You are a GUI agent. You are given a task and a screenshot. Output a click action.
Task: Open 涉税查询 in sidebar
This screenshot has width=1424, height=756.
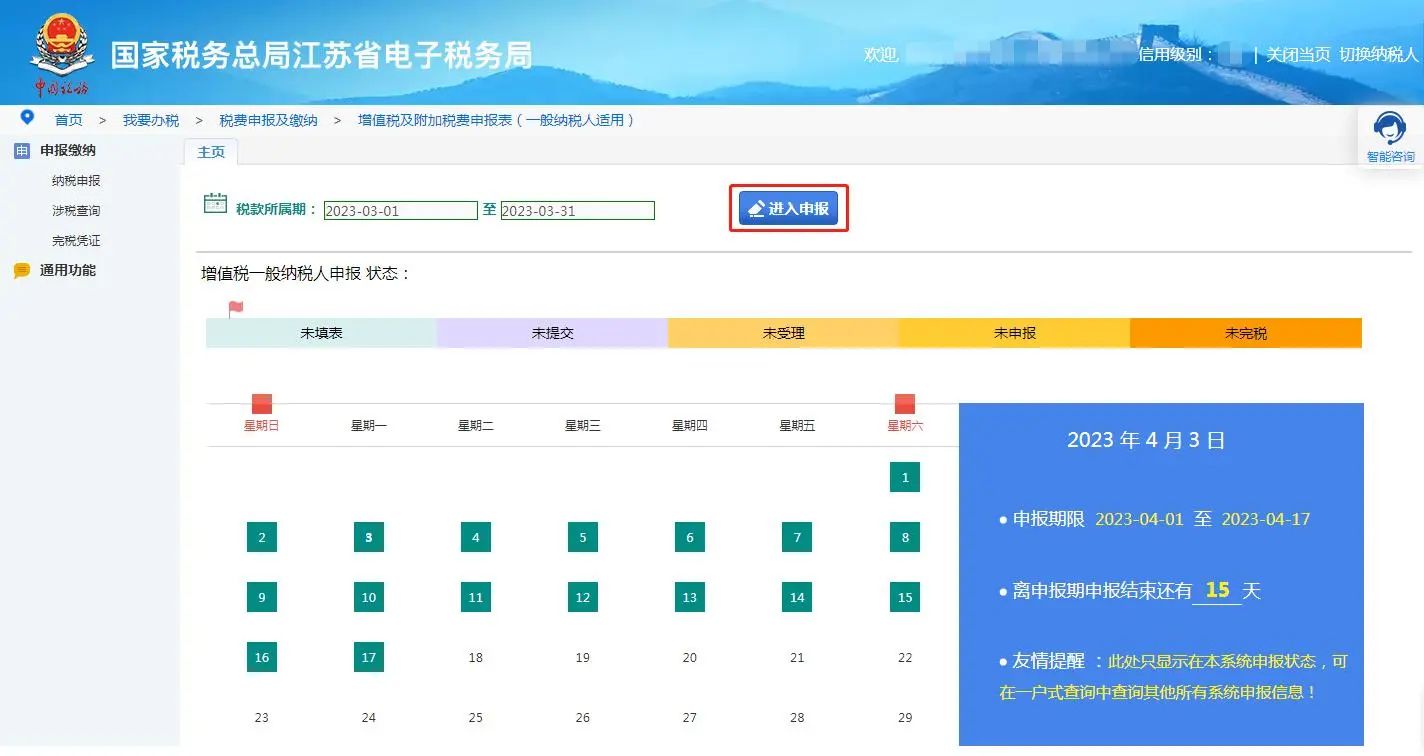pos(76,211)
